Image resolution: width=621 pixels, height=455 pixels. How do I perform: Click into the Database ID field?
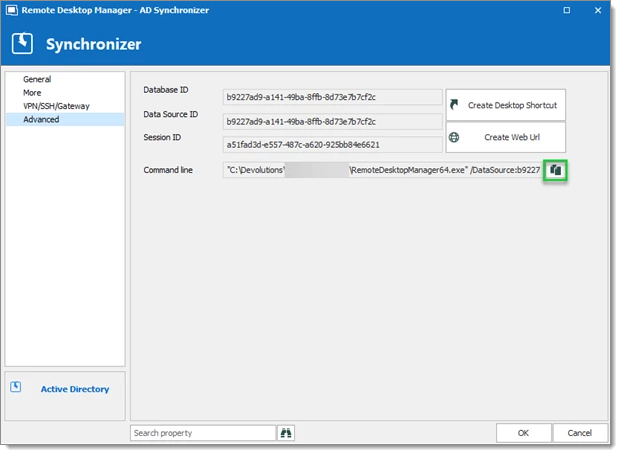tap(332, 97)
